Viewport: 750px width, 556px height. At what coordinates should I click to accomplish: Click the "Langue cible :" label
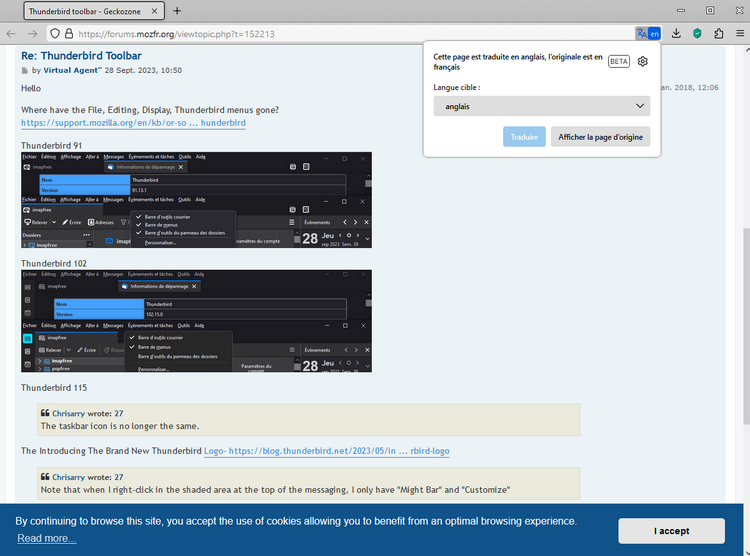[x=457, y=88]
